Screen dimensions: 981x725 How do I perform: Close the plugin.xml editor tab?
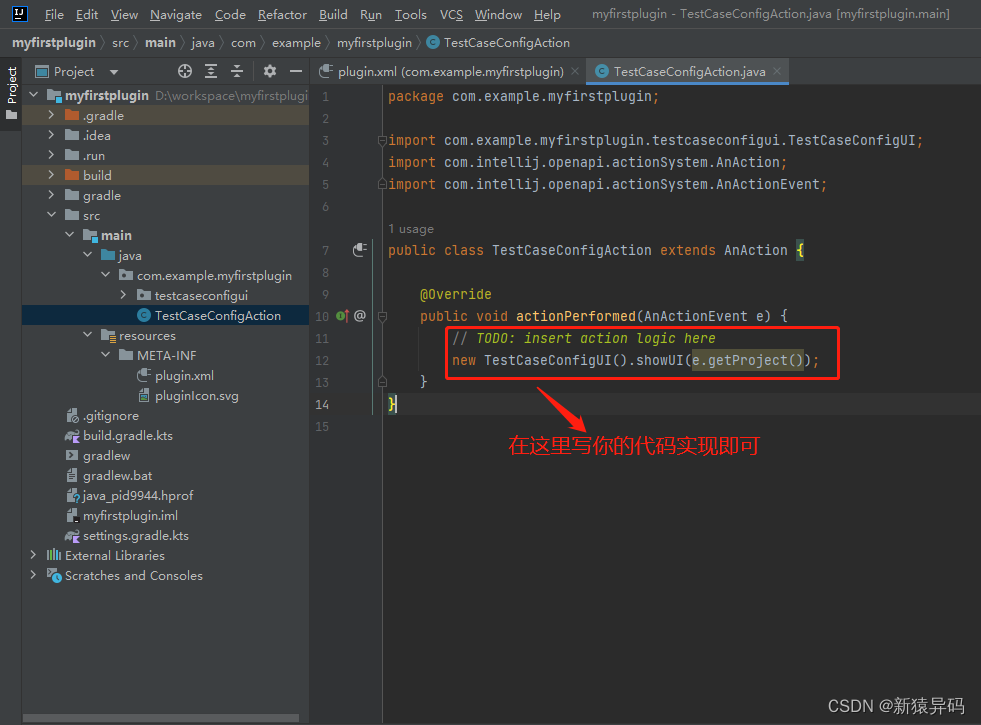575,71
